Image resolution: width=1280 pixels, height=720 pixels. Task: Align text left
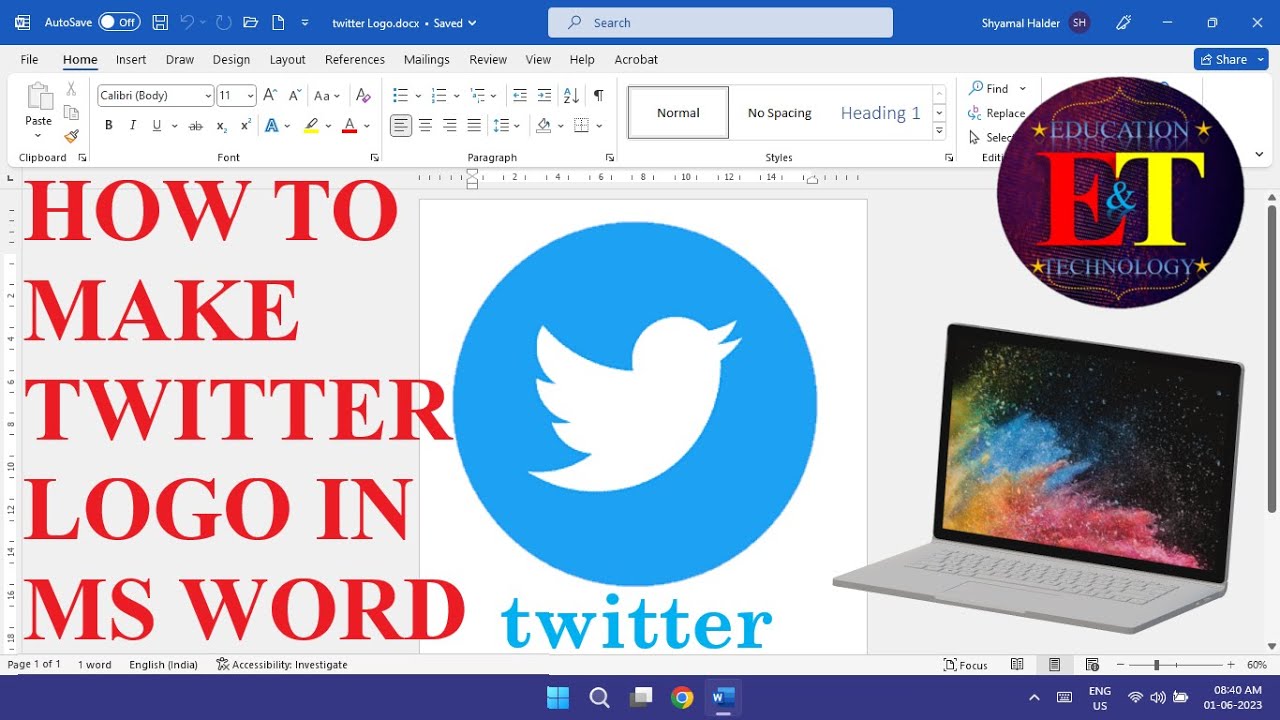click(x=401, y=126)
